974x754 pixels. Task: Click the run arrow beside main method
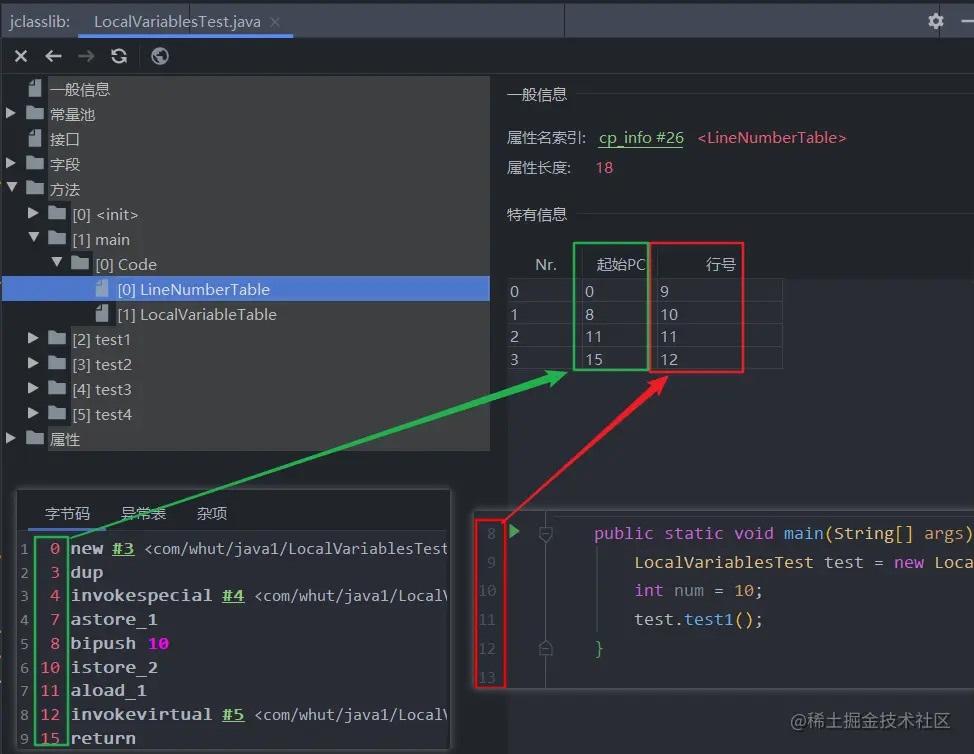tap(514, 532)
